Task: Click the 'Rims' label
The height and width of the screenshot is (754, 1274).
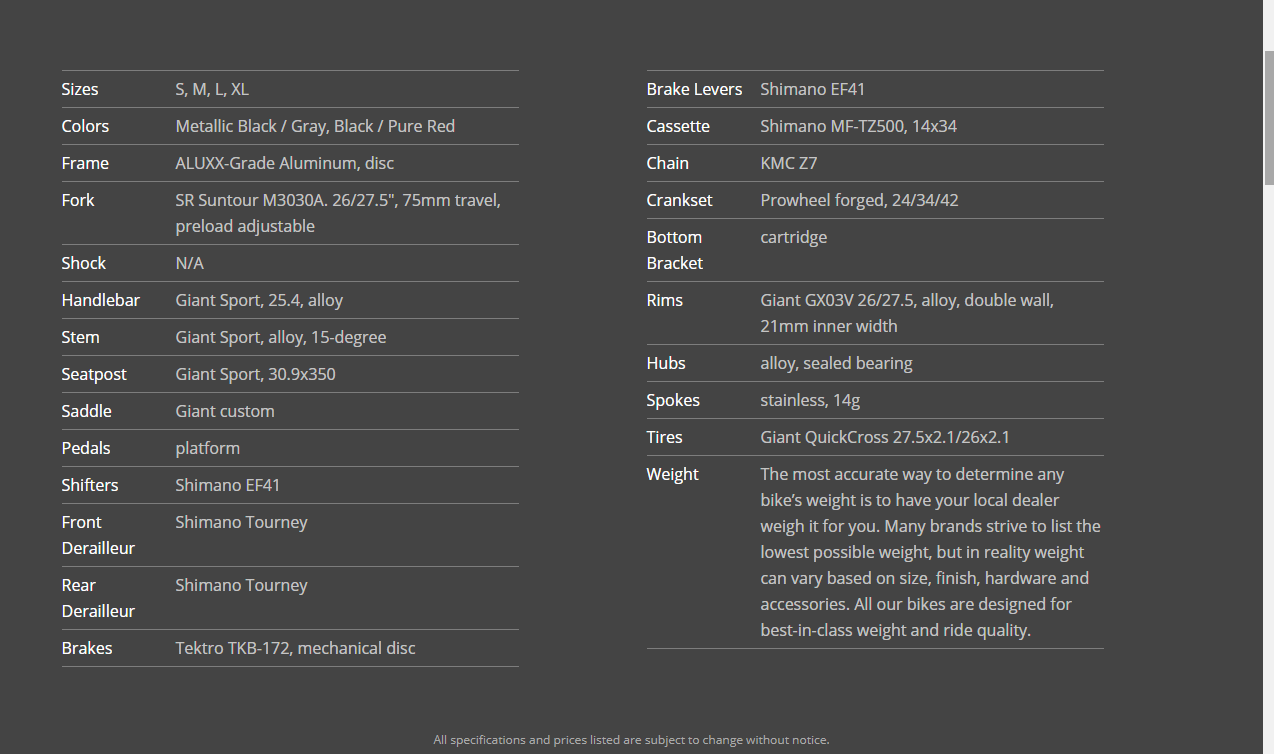Action: tap(665, 300)
